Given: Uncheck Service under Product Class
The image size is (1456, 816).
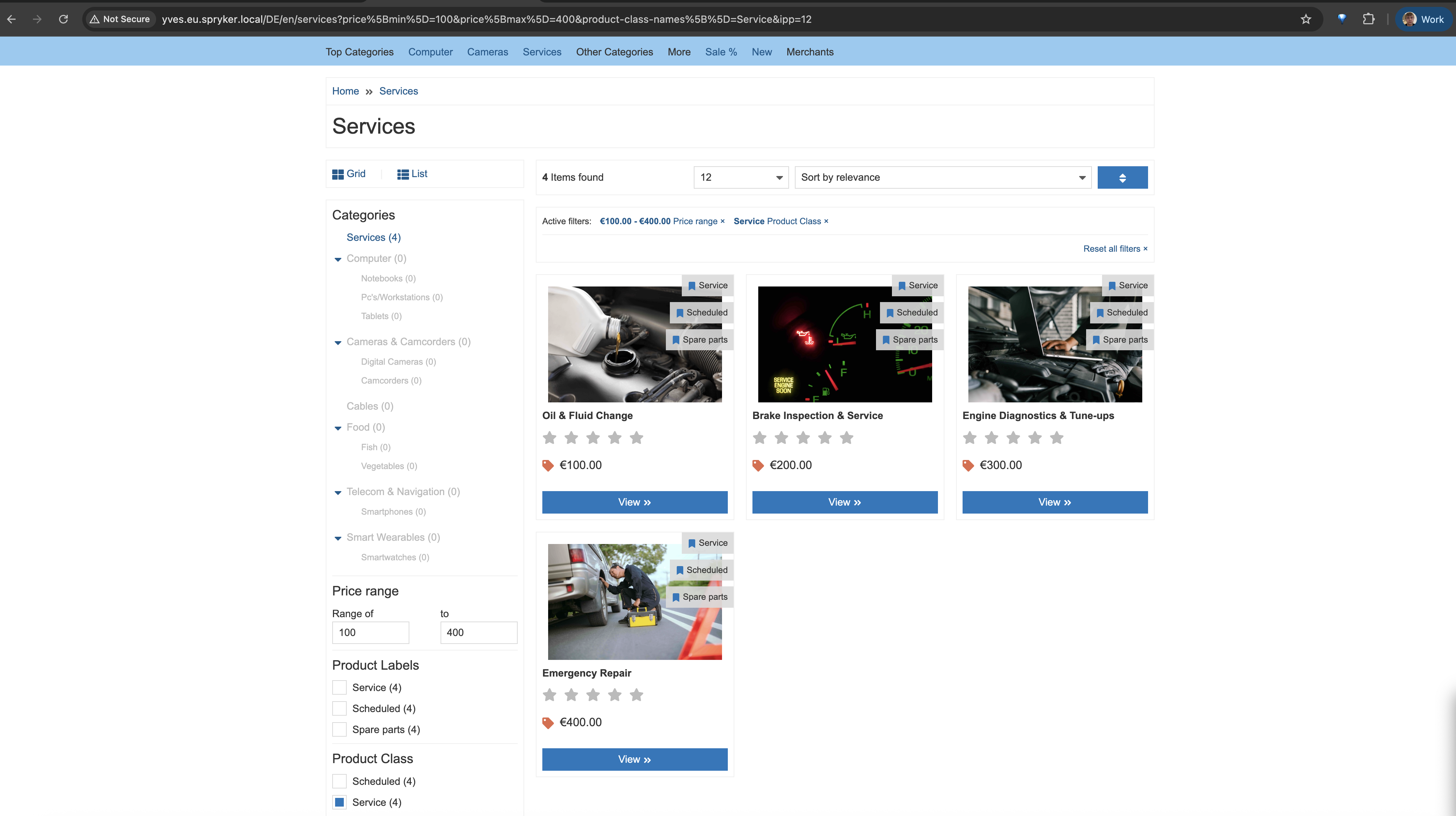Looking at the screenshot, I should [x=339, y=802].
